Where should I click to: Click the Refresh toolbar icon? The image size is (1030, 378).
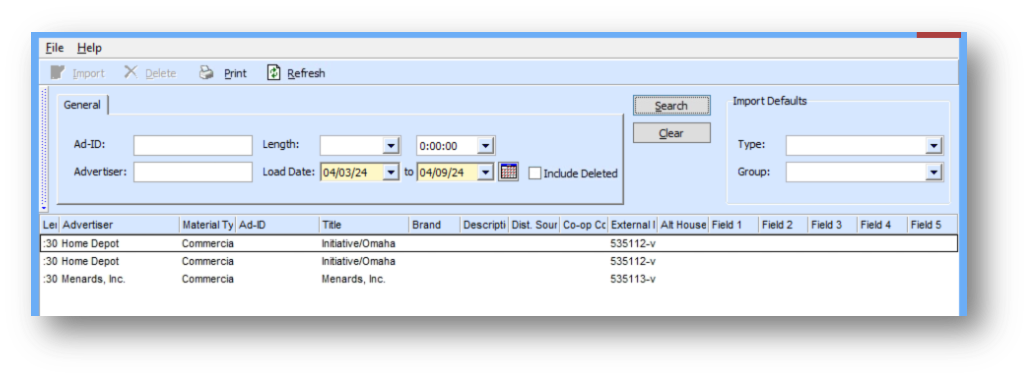(x=274, y=73)
